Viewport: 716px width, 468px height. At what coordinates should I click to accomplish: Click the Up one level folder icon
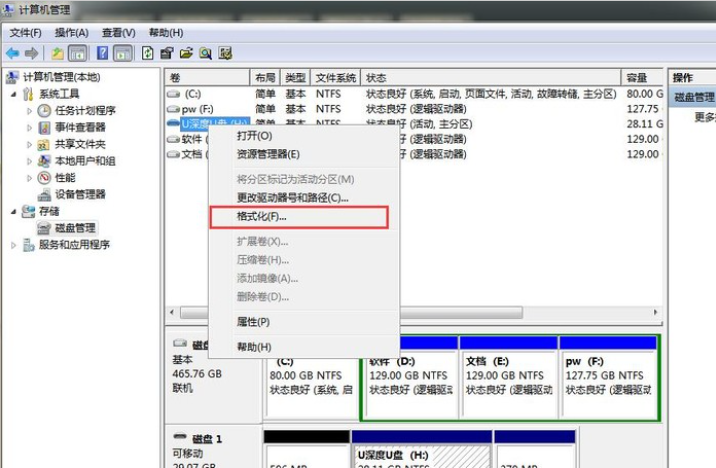click(x=57, y=53)
